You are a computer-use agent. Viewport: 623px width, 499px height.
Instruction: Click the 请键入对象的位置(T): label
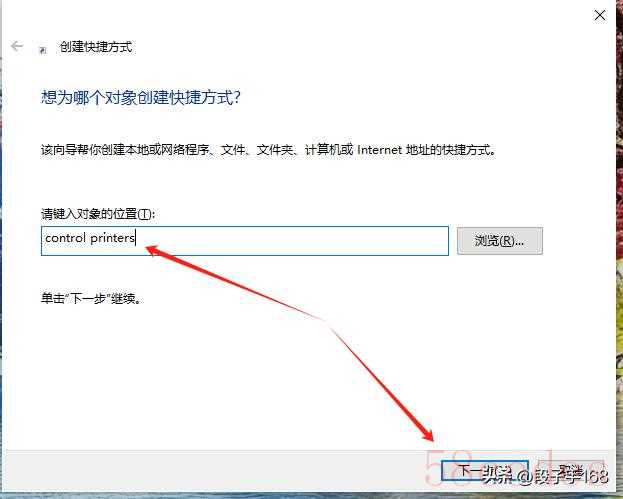(98, 214)
